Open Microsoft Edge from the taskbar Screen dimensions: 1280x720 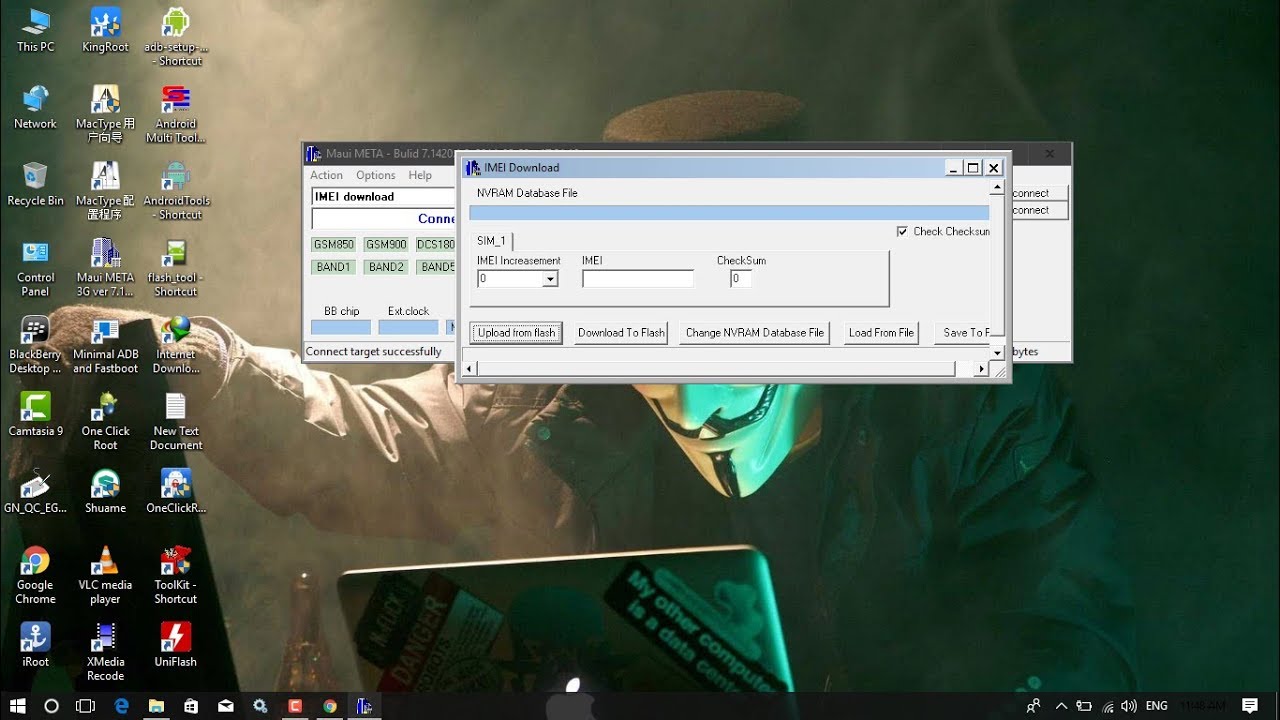pyautogui.click(x=122, y=706)
